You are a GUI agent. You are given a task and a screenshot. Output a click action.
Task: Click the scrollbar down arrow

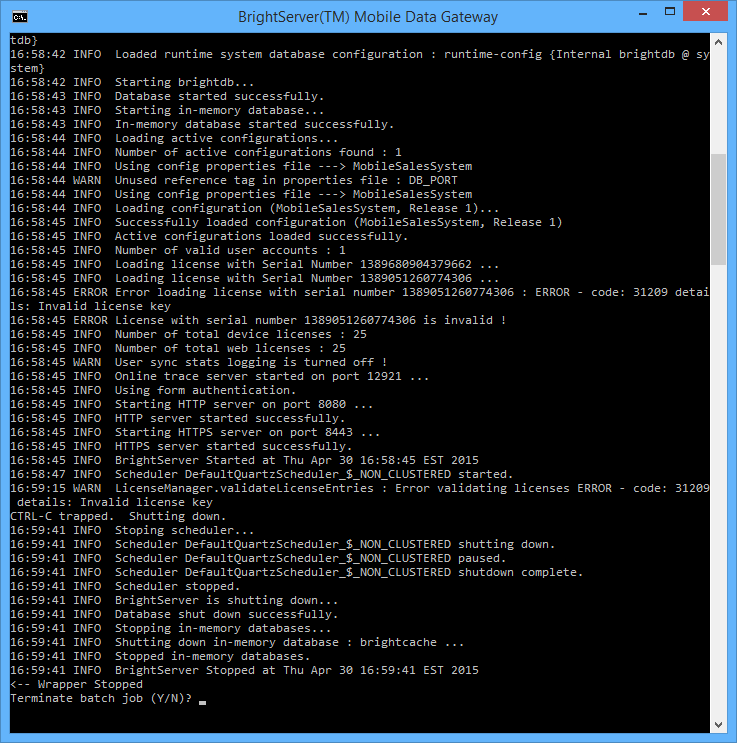tap(719, 724)
